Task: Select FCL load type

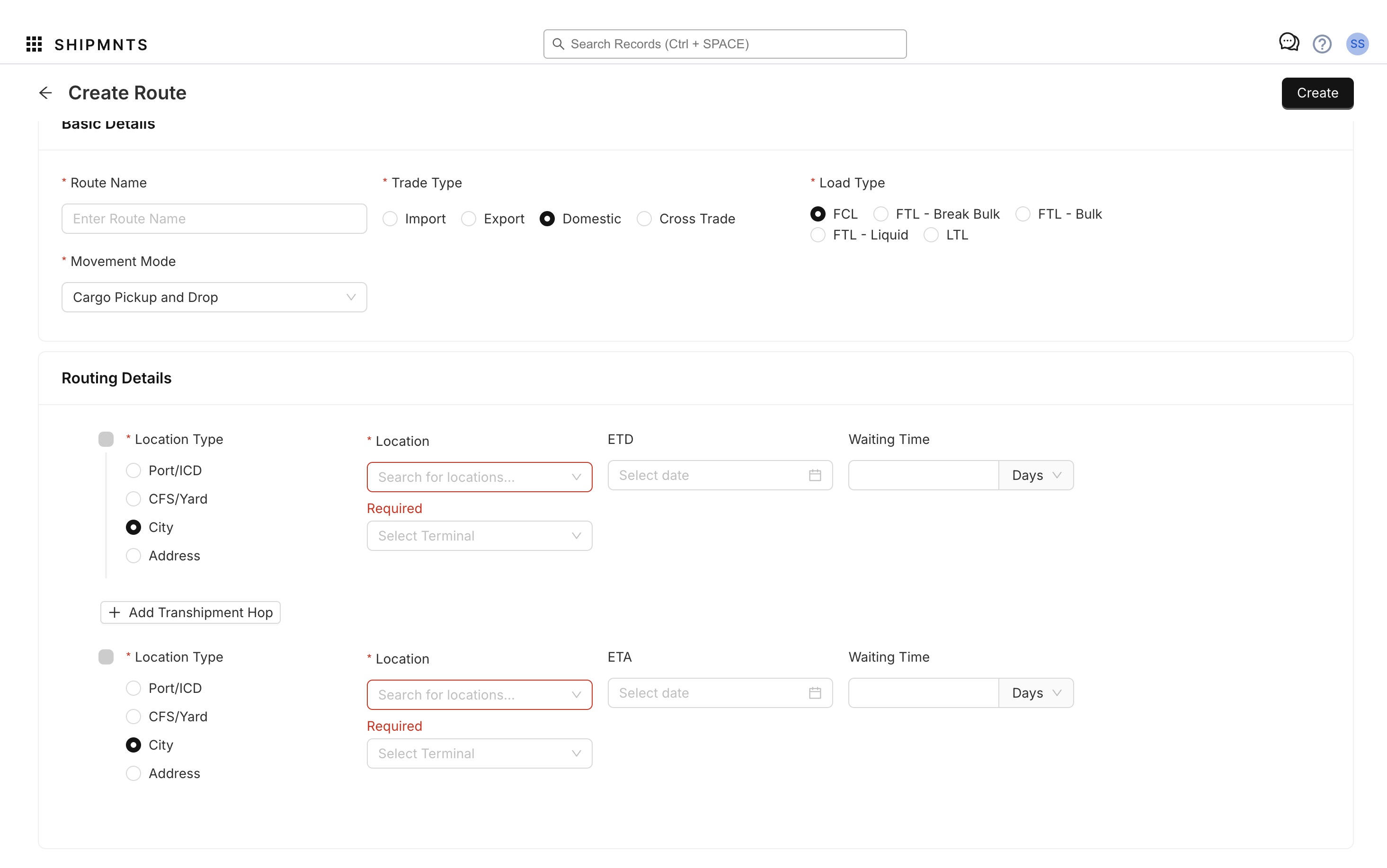Action: [x=834, y=214]
